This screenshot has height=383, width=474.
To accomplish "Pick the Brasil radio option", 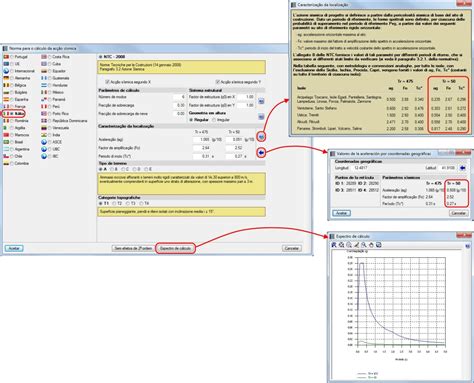I will 12,142.
